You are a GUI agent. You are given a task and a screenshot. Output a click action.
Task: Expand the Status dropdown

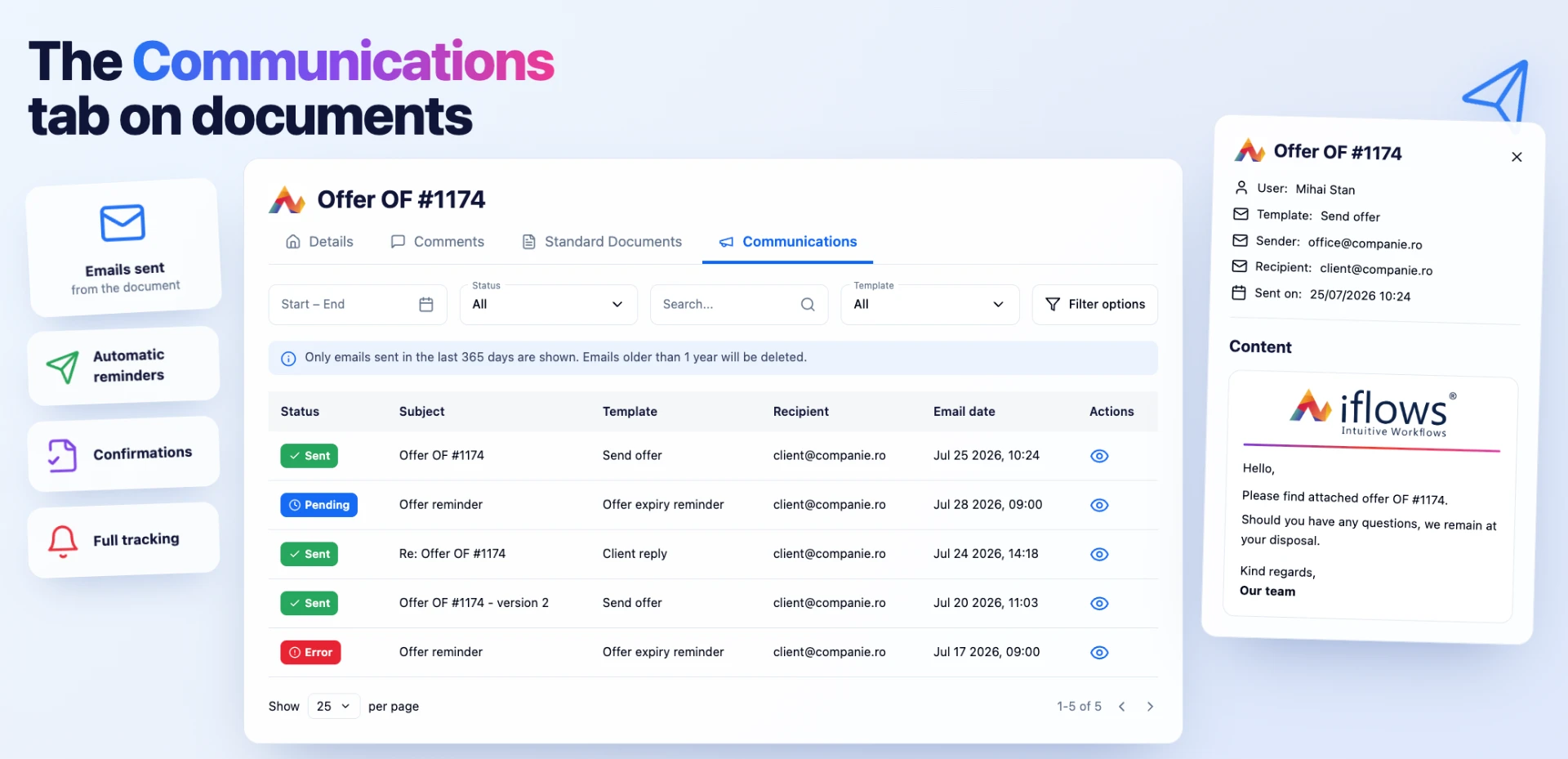[549, 304]
